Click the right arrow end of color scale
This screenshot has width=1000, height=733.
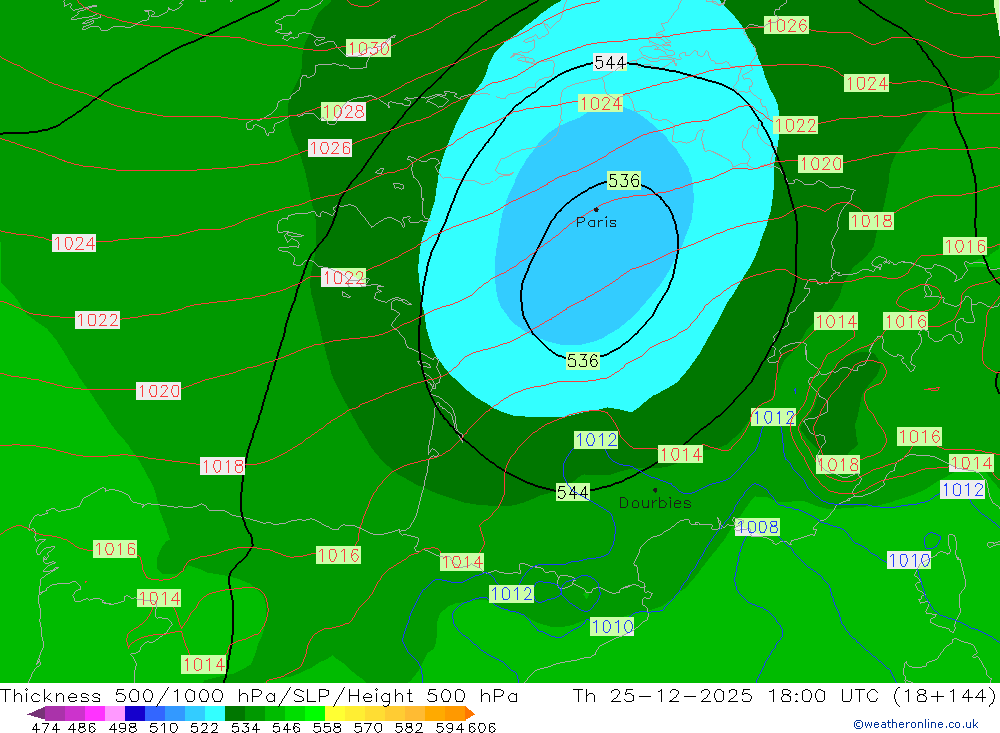coord(470,713)
